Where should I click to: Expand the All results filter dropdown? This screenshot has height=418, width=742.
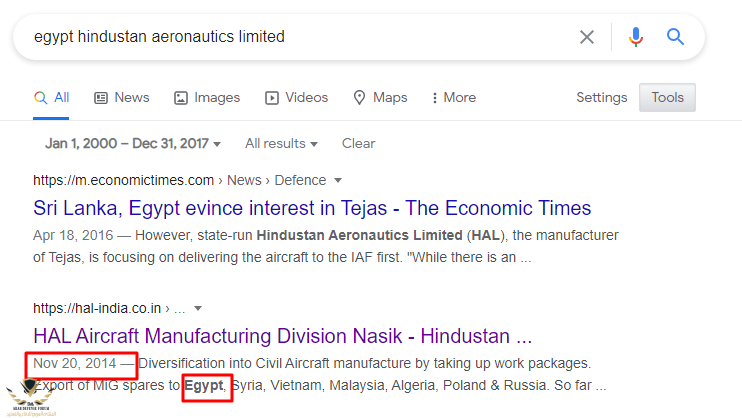tap(281, 143)
